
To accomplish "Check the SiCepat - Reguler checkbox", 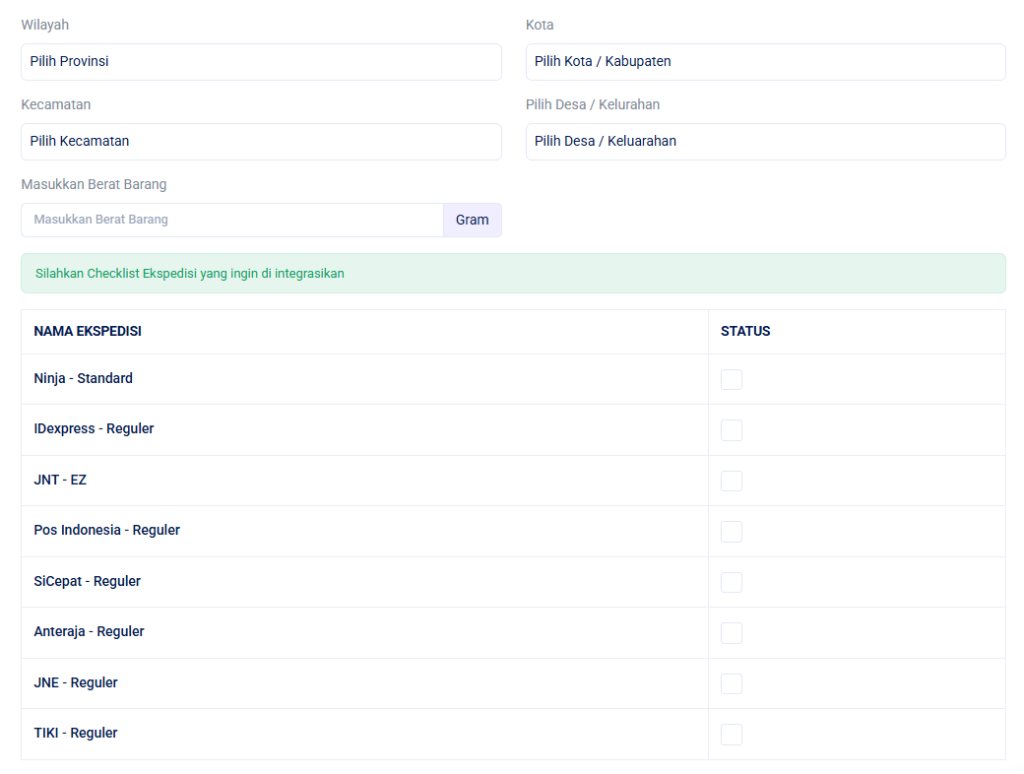I will click(732, 582).
